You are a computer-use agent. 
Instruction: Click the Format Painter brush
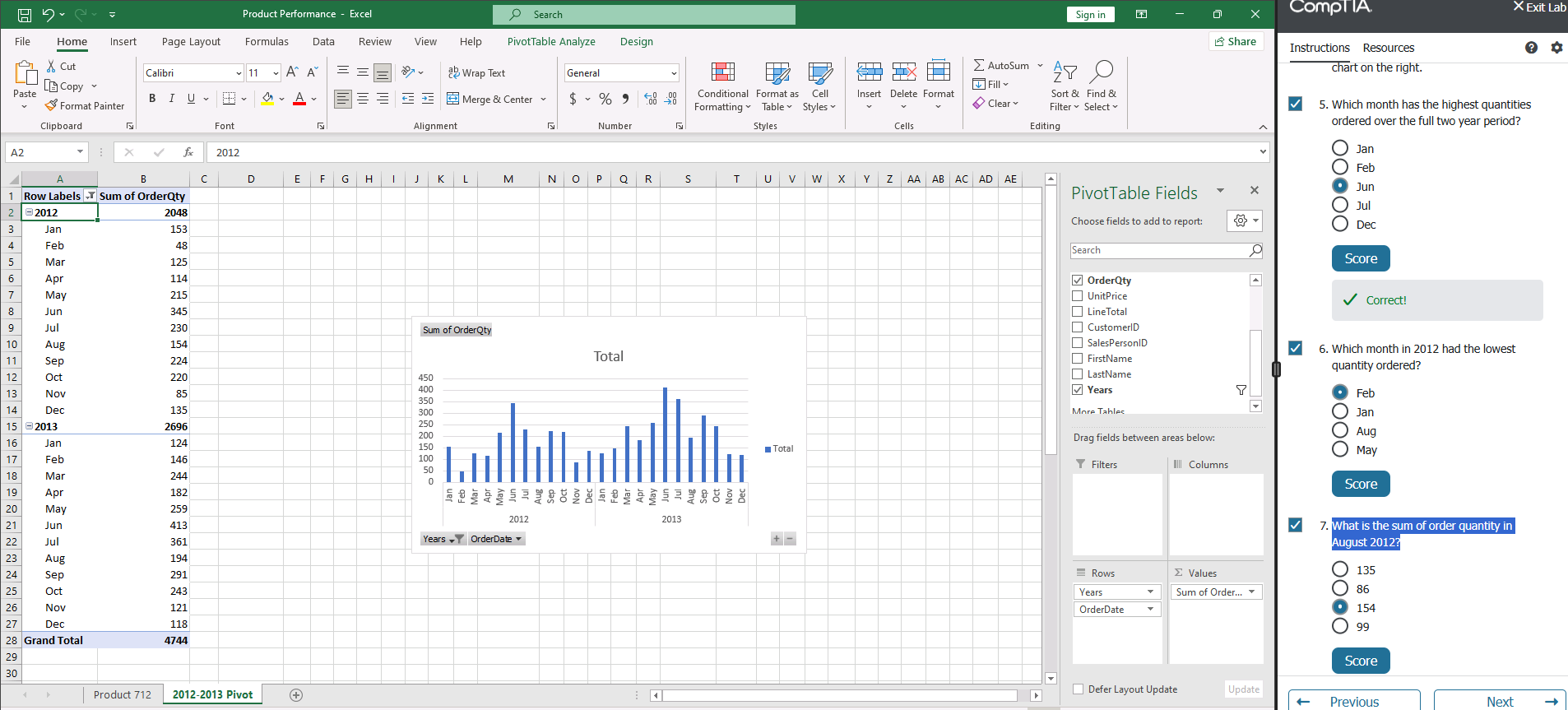pos(51,105)
